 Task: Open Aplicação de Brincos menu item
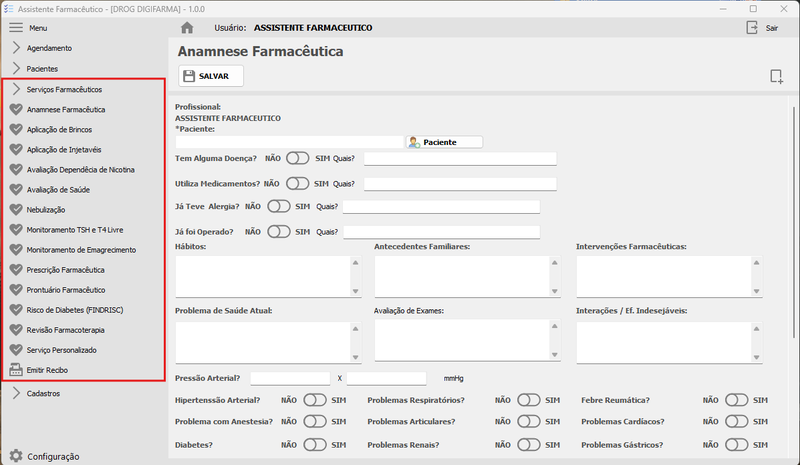59,129
